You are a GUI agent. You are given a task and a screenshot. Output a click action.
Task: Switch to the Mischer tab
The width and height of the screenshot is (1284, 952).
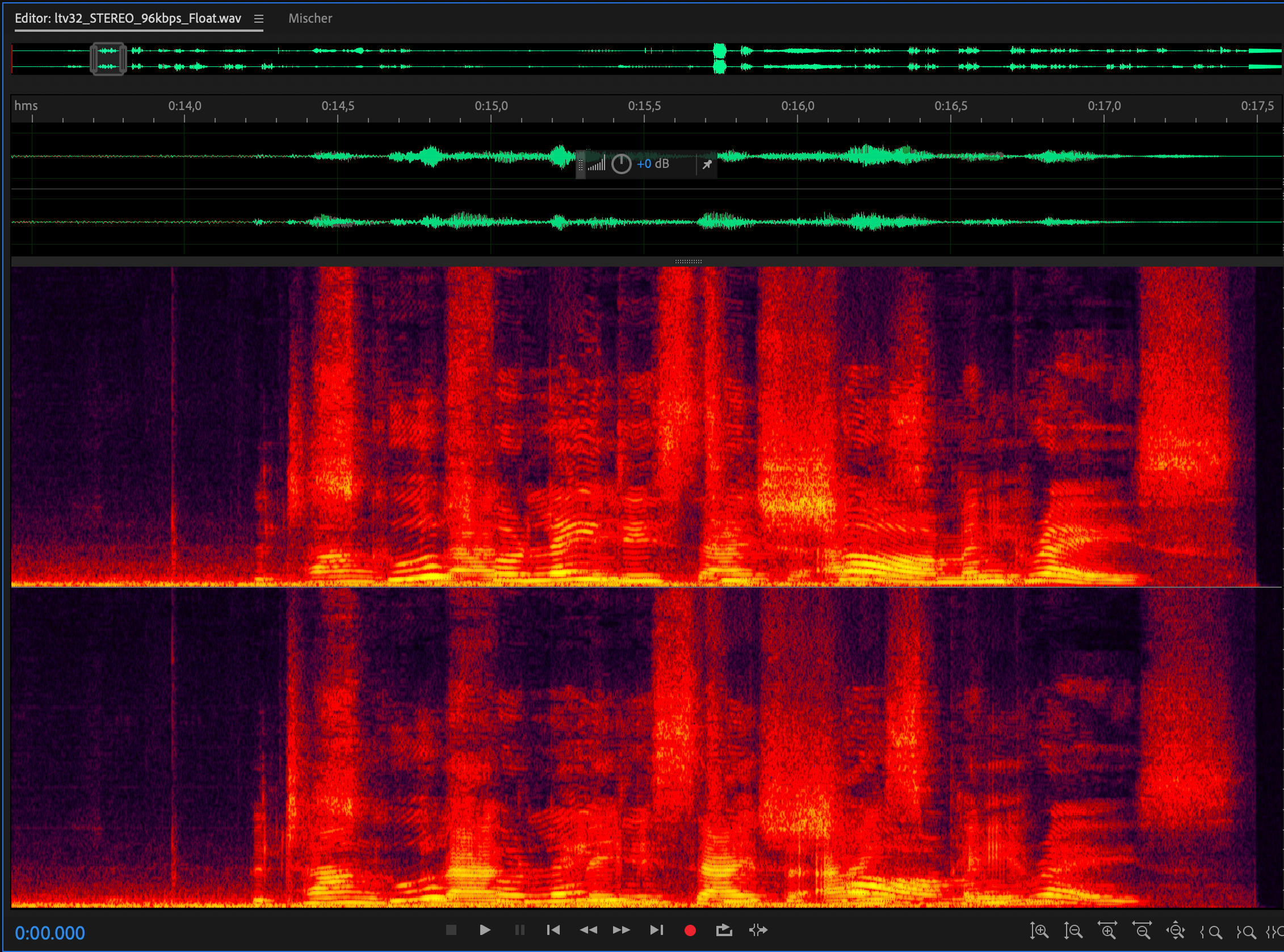pyautogui.click(x=310, y=19)
